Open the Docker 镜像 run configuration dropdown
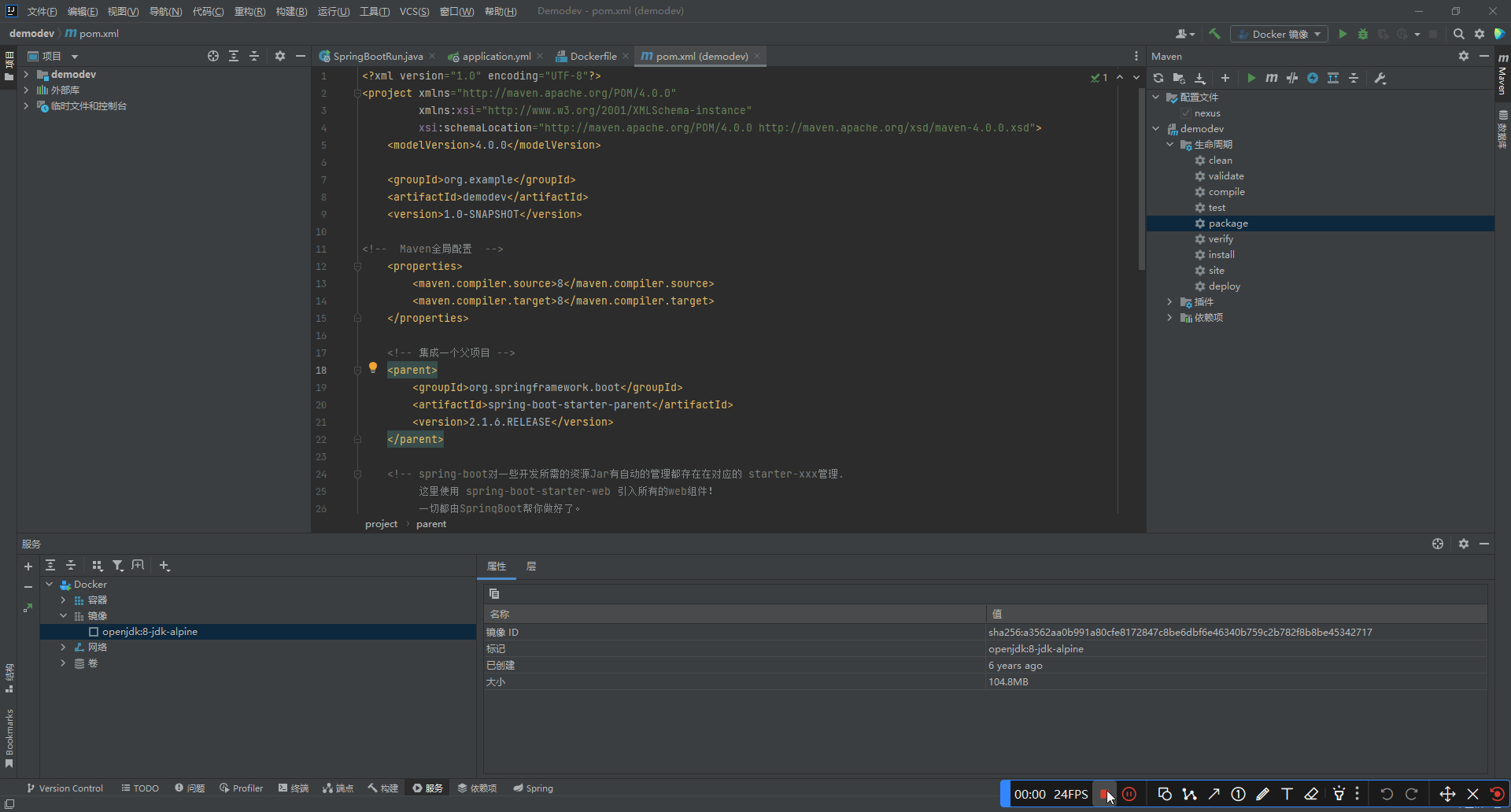 click(x=1280, y=34)
